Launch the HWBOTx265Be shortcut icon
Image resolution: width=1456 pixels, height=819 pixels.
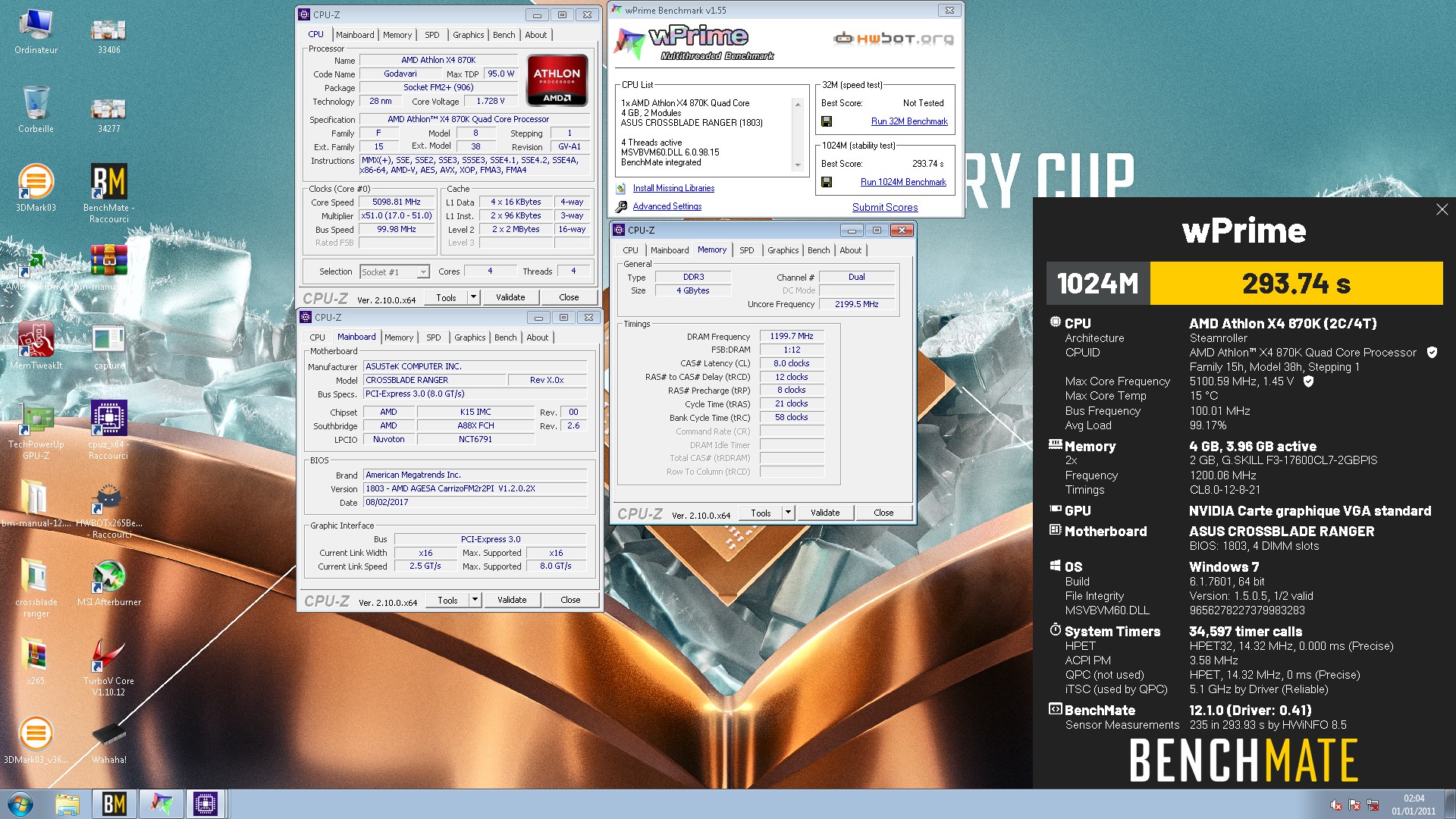click(108, 510)
